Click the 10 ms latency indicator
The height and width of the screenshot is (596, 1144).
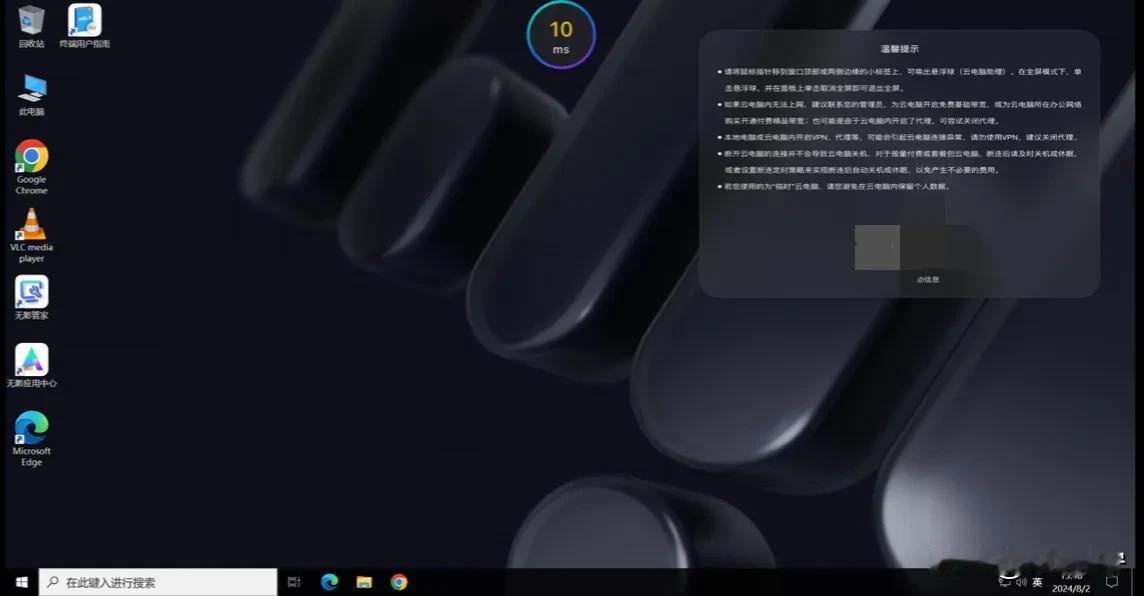[x=561, y=35]
